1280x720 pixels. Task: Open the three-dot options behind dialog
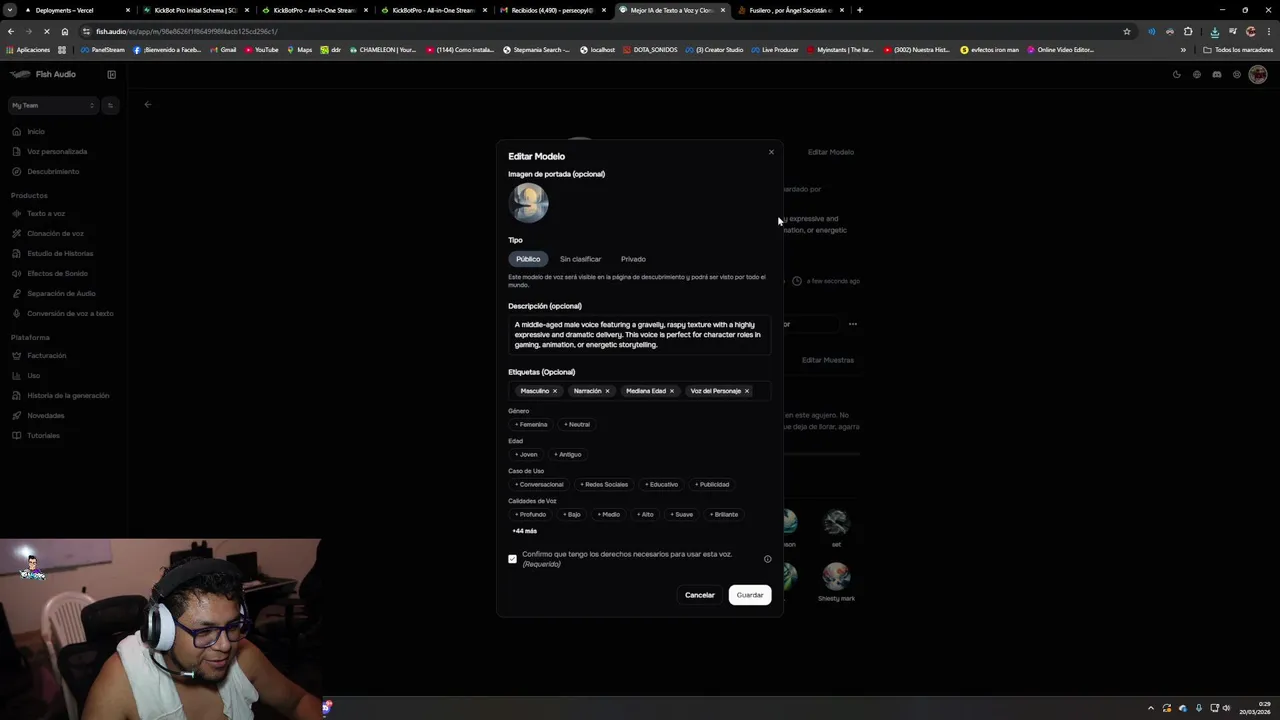pyautogui.click(x=853, y=324)
